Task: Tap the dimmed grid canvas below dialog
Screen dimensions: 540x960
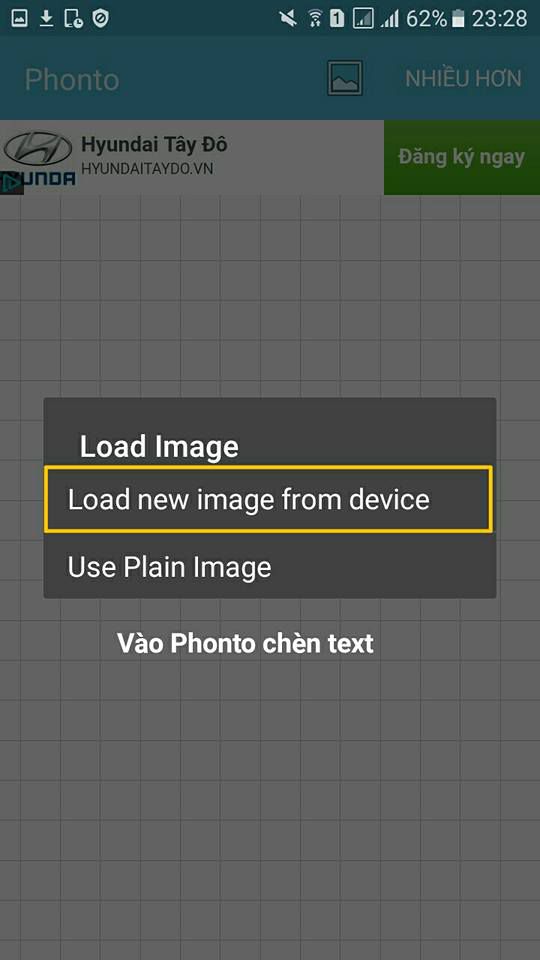Action: click(269, 796)
